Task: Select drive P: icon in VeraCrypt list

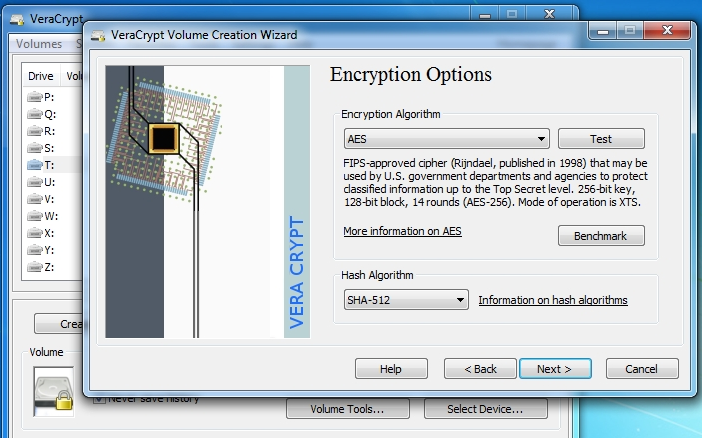Action: tap(34, 97)
